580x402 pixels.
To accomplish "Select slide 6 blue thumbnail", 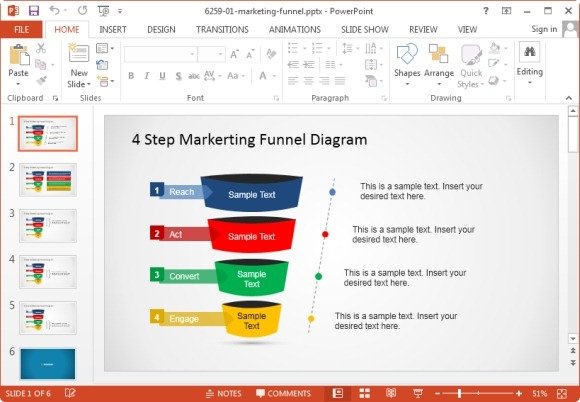I will pyautogui.click(x=48, y=364).
